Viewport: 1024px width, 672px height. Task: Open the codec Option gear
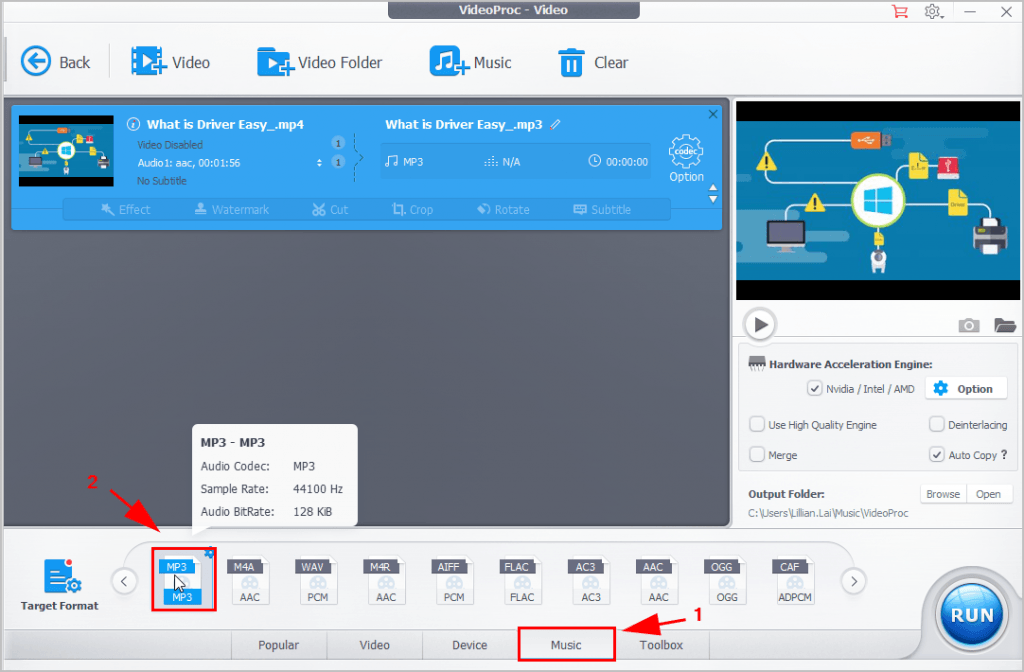coord(686,159)
